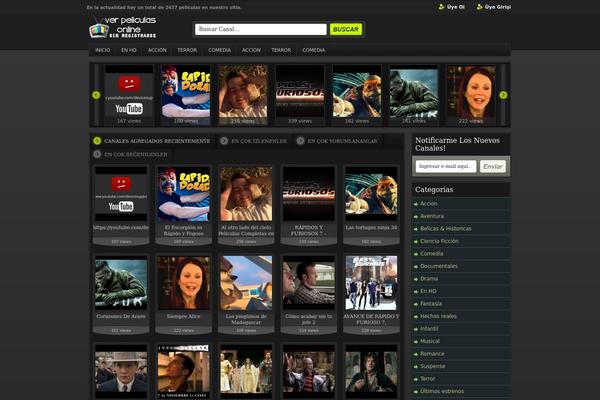Switch to the En Çok İzlenenler tab
600x400 pixels.
click(x=259, y=141)
